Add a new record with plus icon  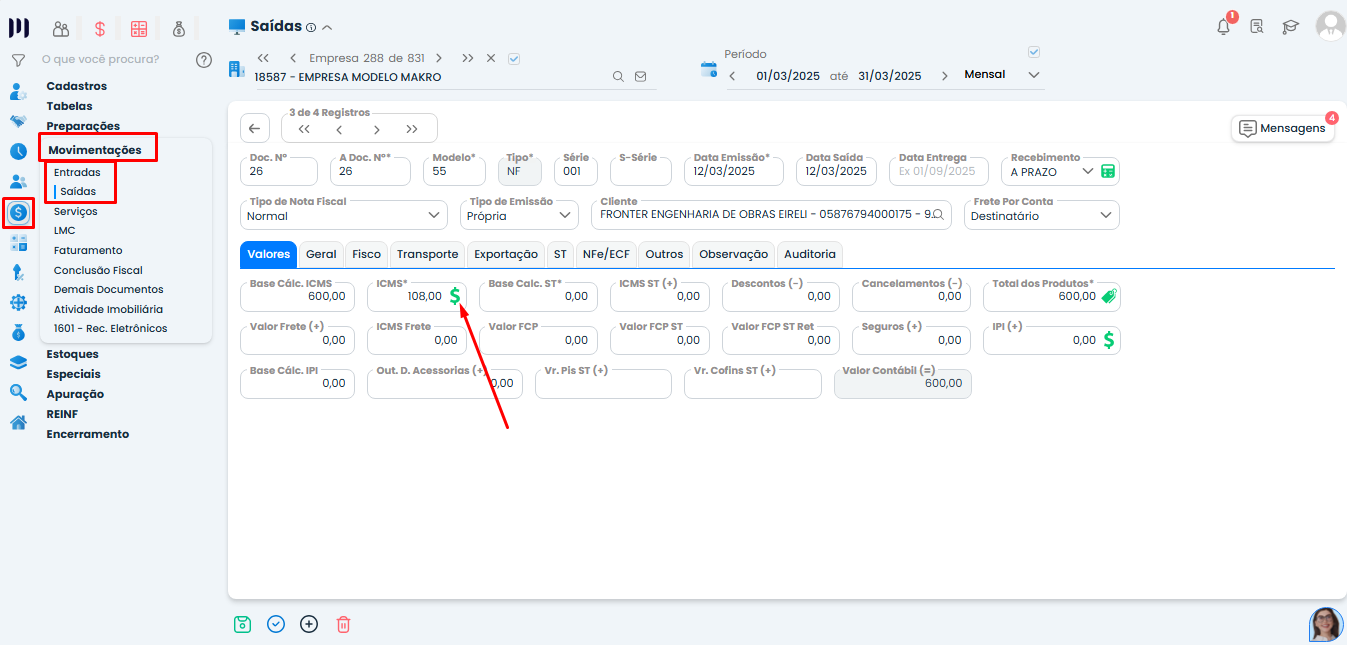pos(309,624)
